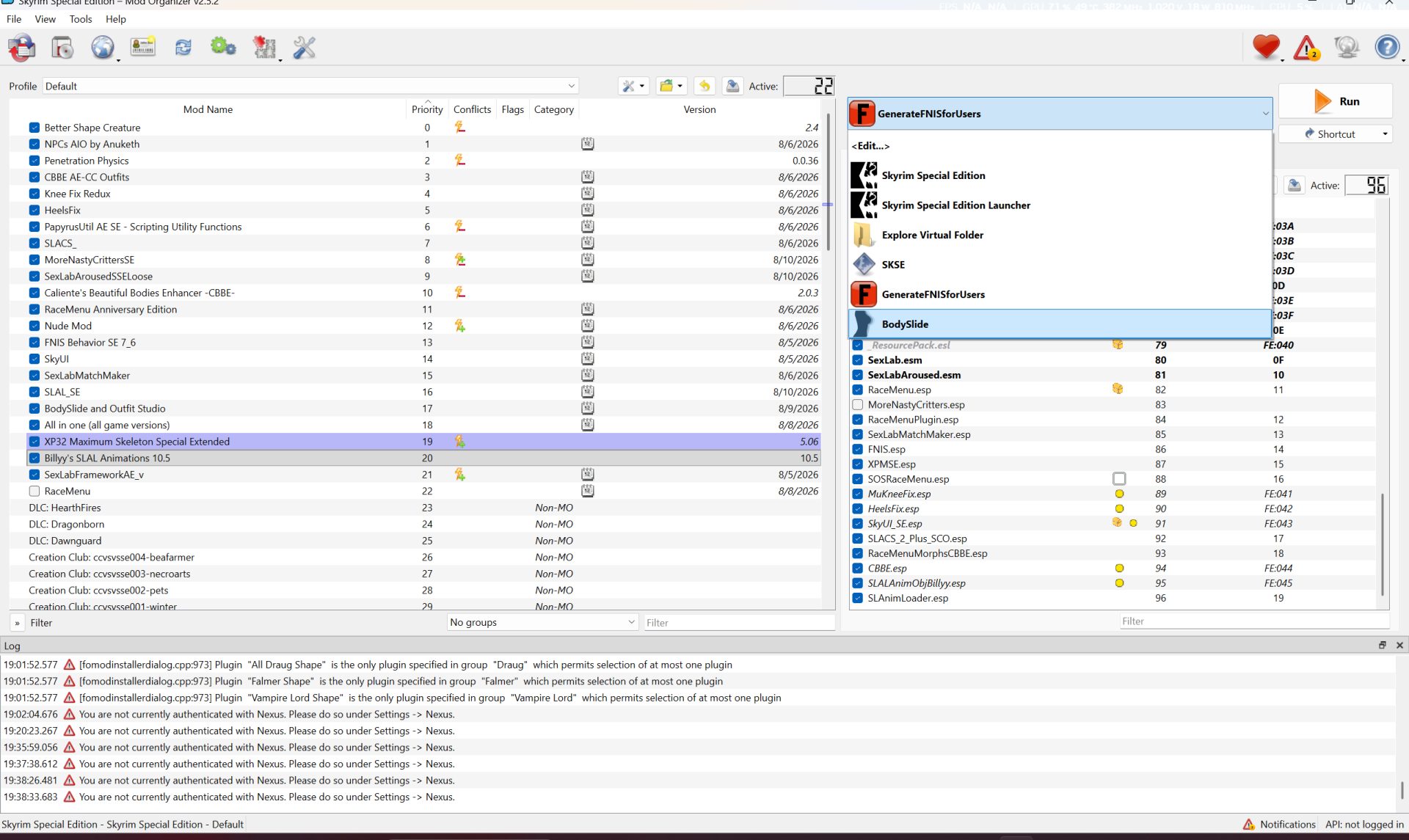Enable MoreNastyCritters.esp plugin checkbox
This screenshot has height=840, width=1409.
[857, 404]
